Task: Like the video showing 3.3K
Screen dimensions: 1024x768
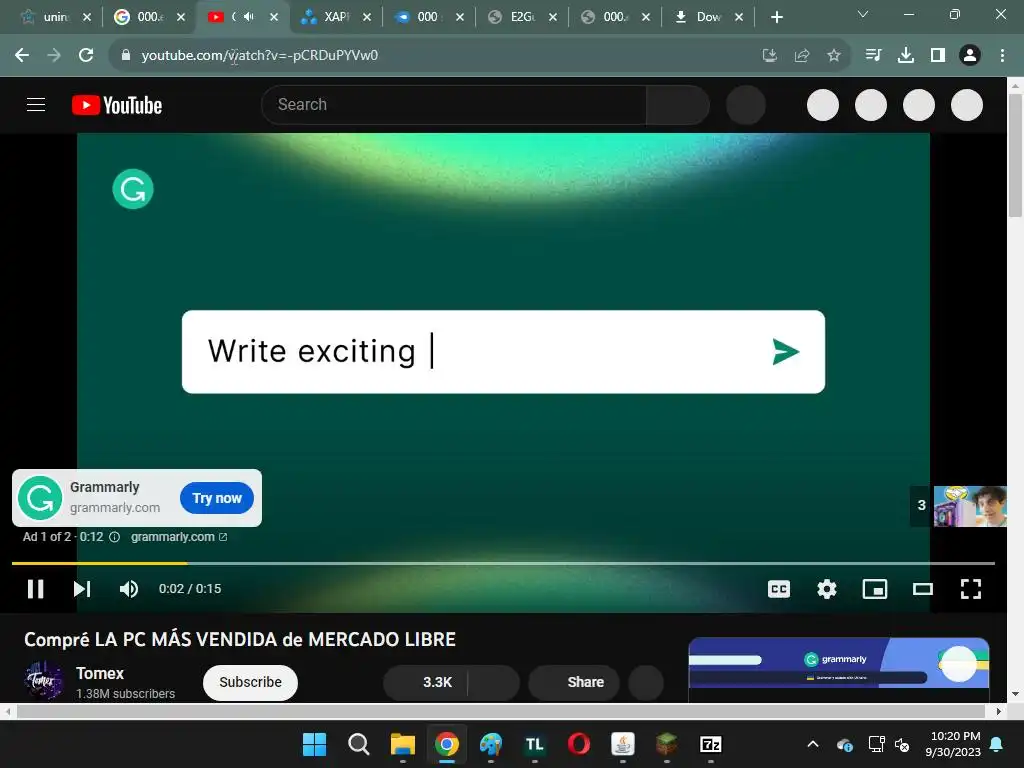Action: click(426, 682)
